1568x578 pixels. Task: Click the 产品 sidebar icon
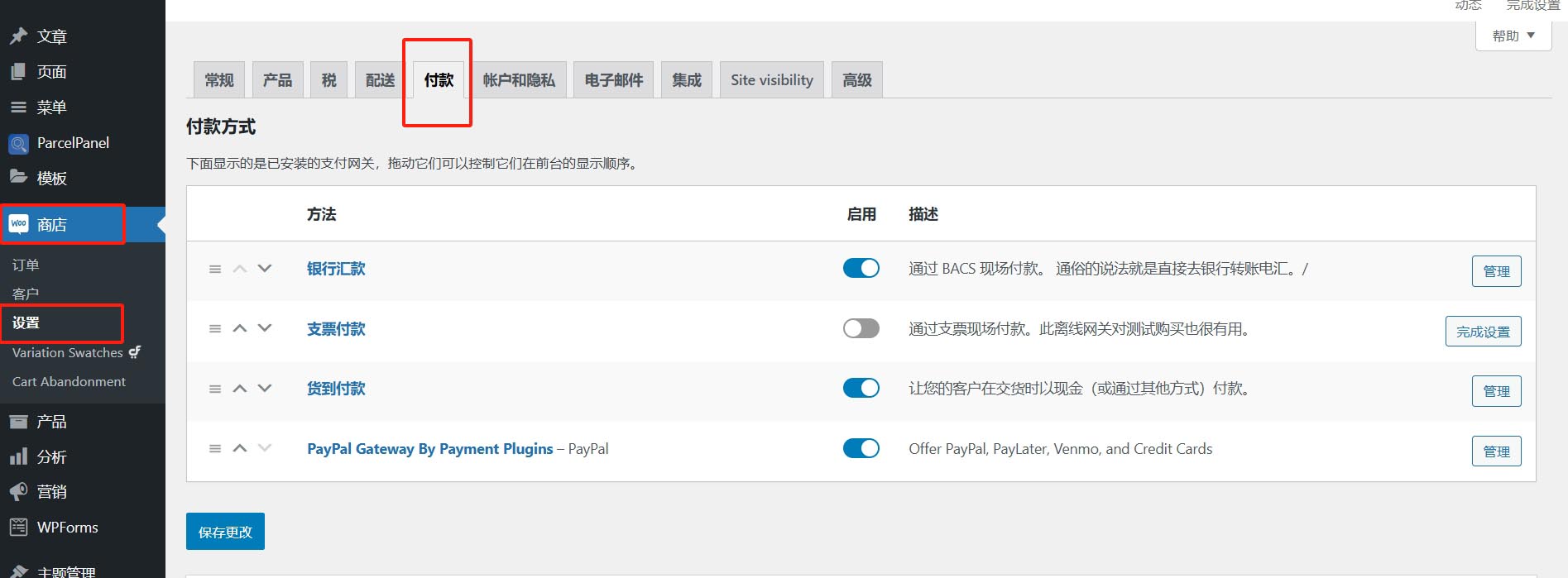click(18, 422)
